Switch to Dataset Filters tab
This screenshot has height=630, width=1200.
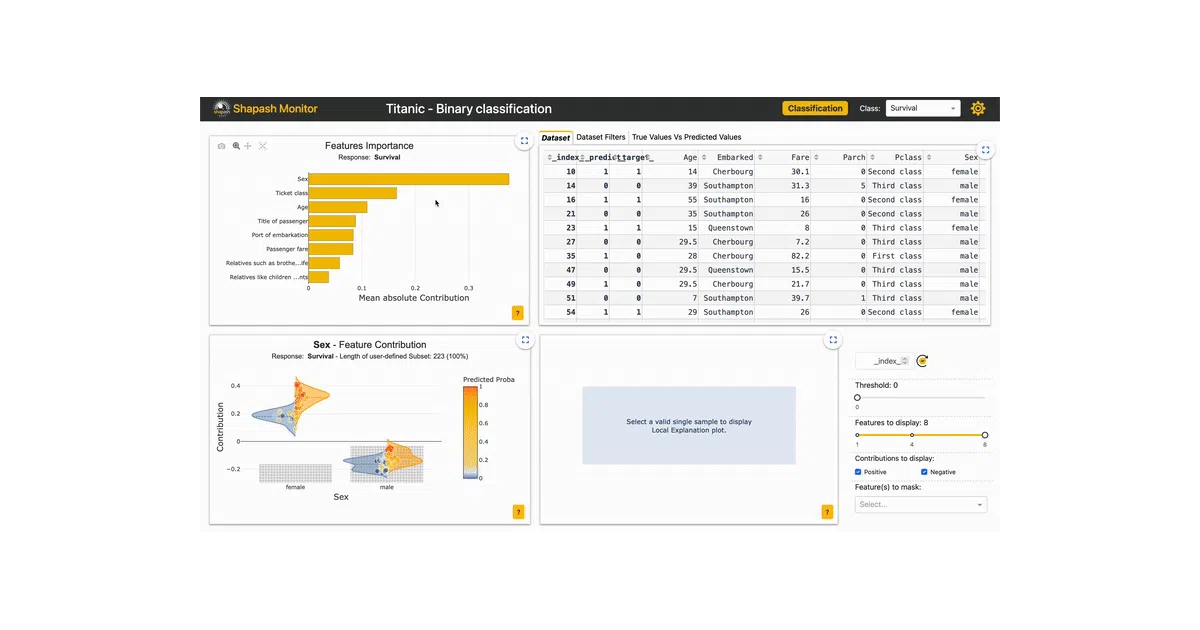(601, 137)
